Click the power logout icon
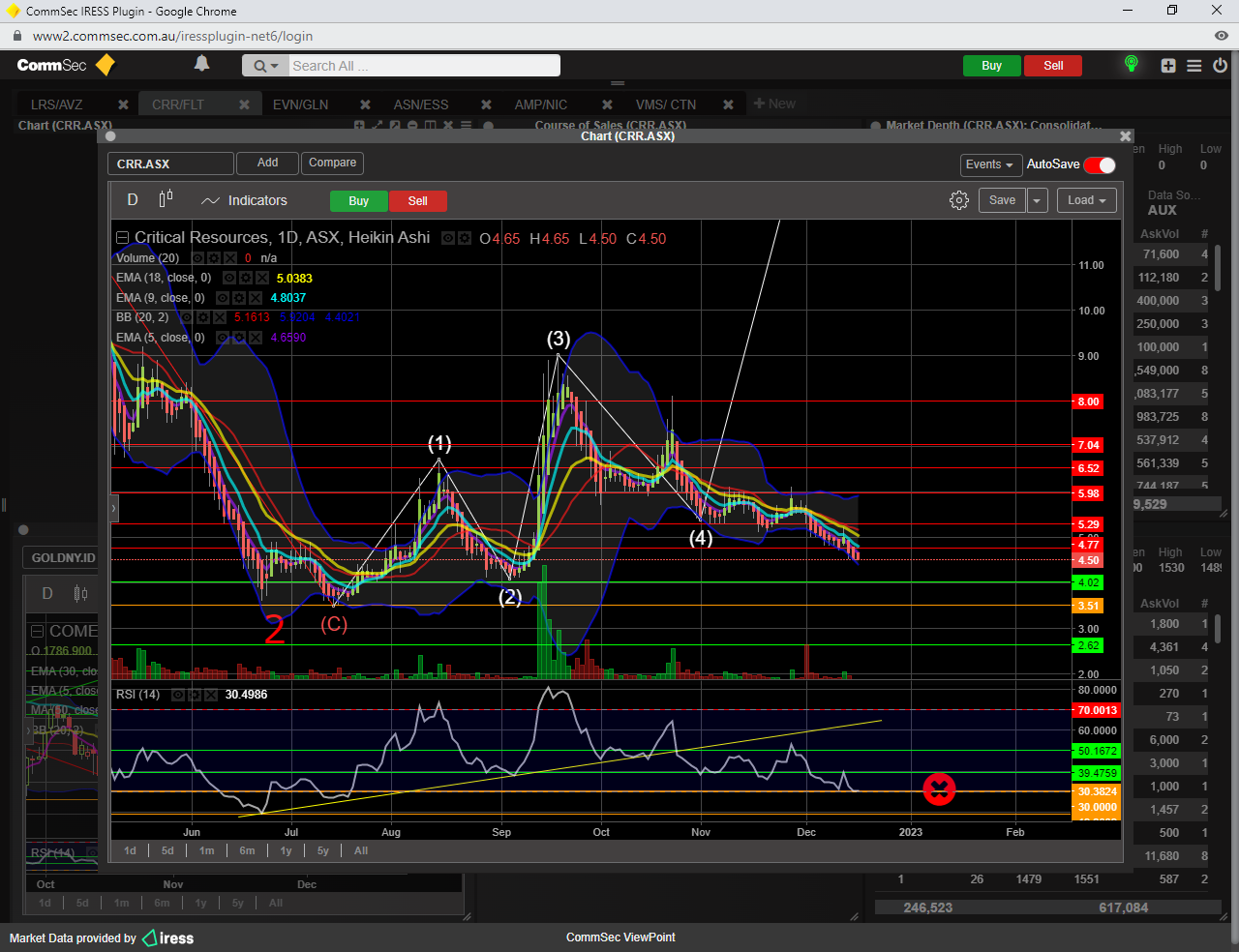This screenshot has height=952, width=1239. pyautogui.click(x=1220, y=66)
